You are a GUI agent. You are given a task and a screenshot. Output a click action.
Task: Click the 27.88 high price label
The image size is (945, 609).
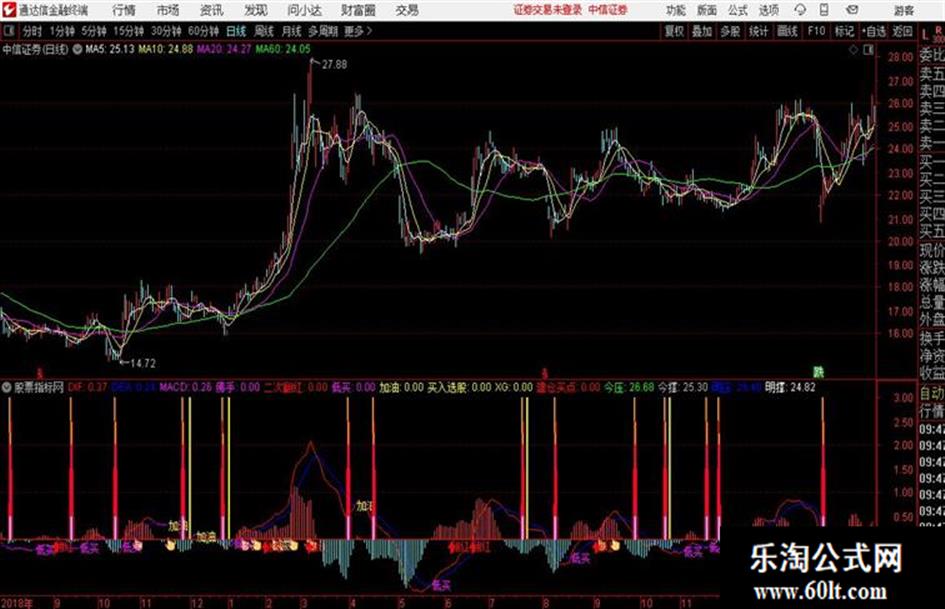(x=334, y=65)
